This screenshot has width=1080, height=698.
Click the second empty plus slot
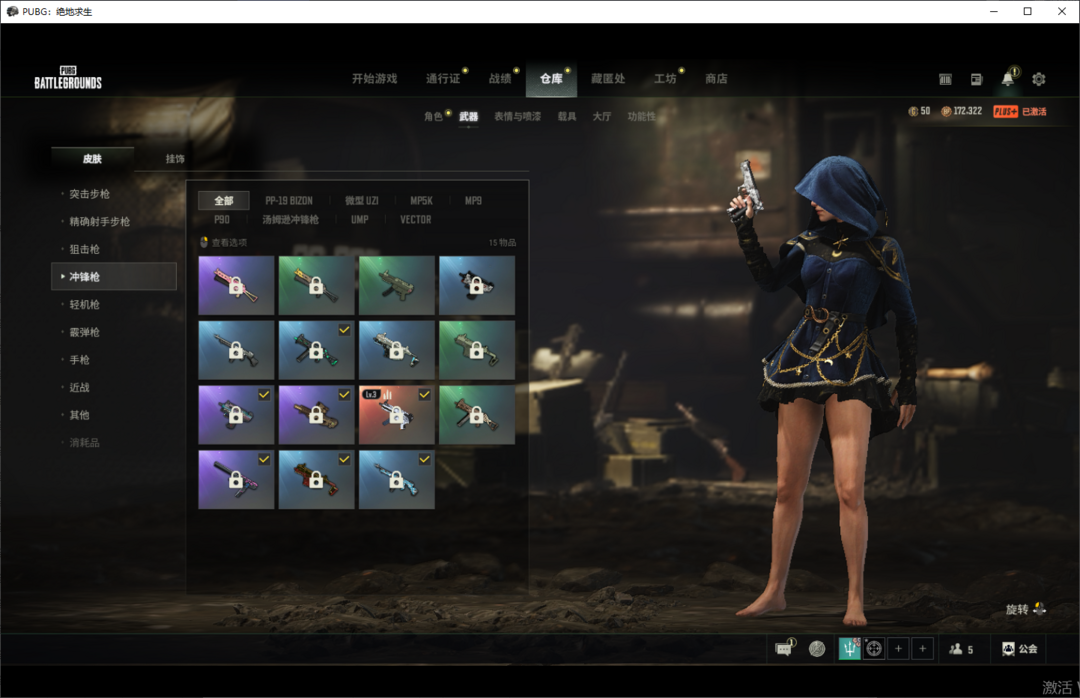[922, 648]
